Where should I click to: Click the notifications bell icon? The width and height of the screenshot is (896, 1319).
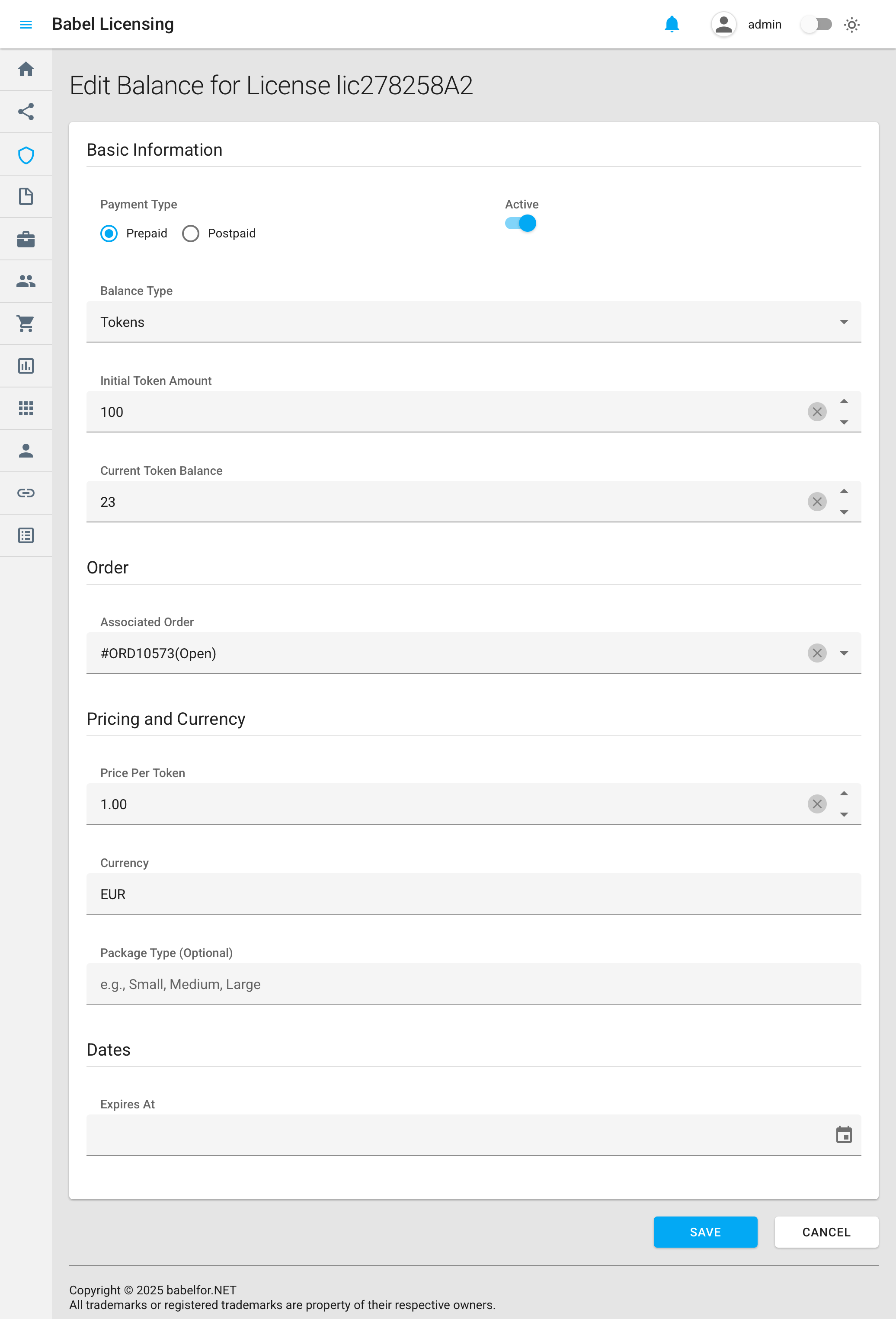coord(671,24)
